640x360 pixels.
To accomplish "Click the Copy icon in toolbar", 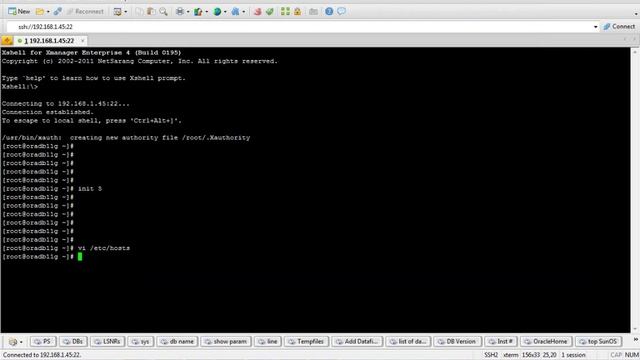I will point(139,11).
